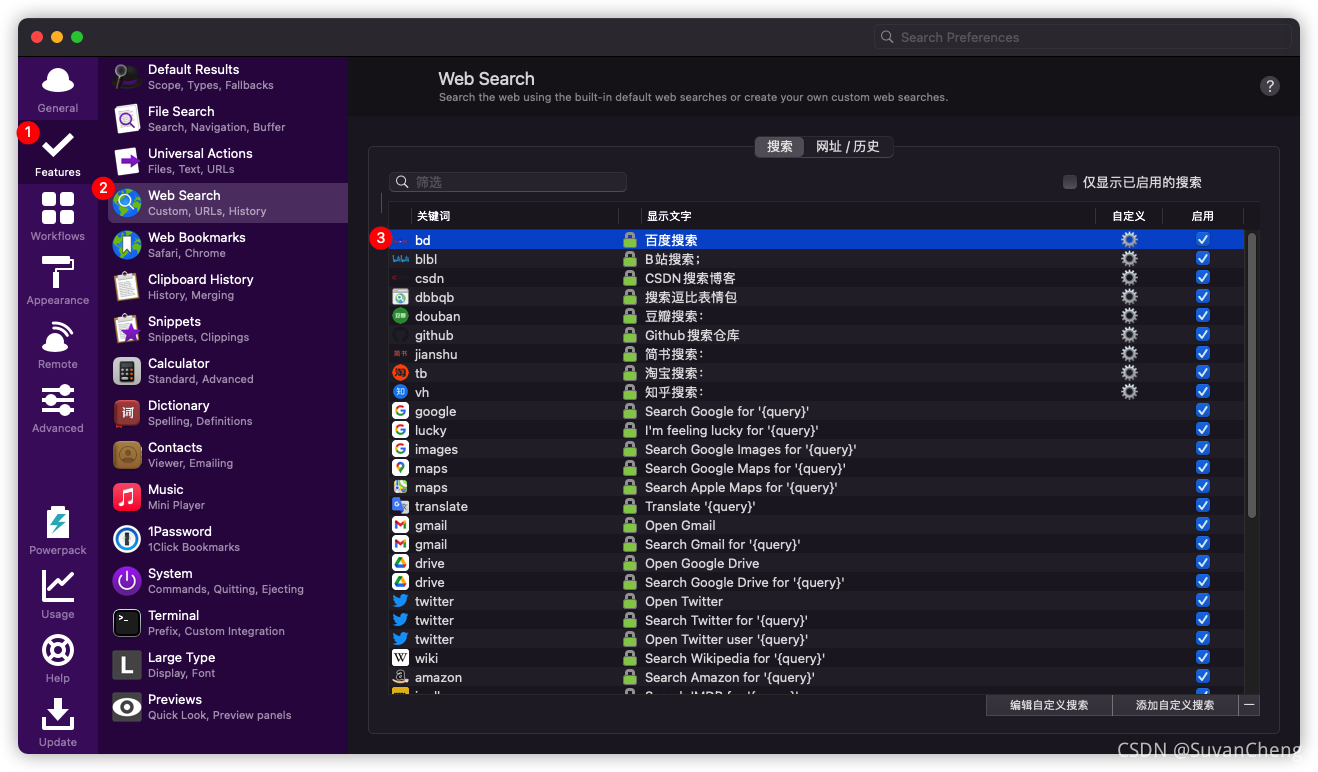Click the lock icon beside B站搜索
This screenshot has width=1318, height=772.
[x=630, y=259]
